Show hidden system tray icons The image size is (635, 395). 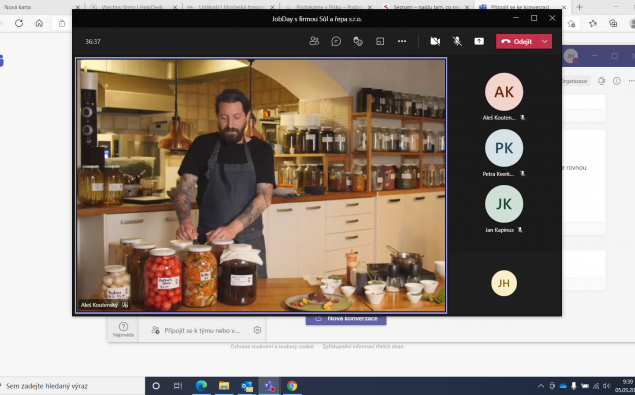point(541,386)
